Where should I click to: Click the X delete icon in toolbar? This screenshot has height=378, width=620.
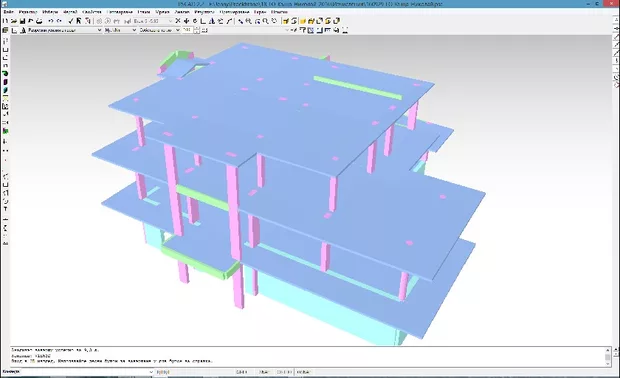tap(178, 21)
